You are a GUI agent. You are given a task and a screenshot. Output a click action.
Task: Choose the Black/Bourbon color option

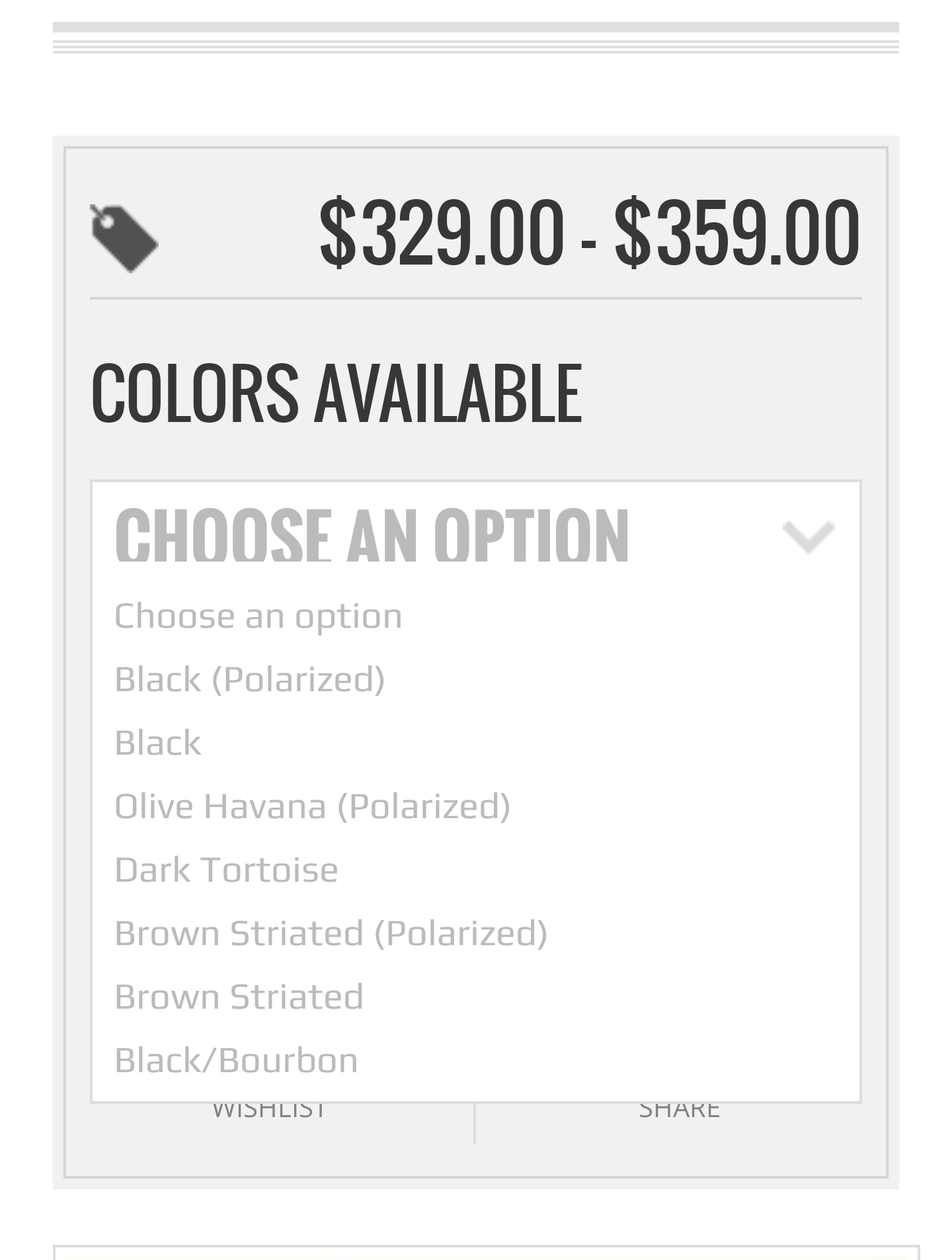[476, 1060]
